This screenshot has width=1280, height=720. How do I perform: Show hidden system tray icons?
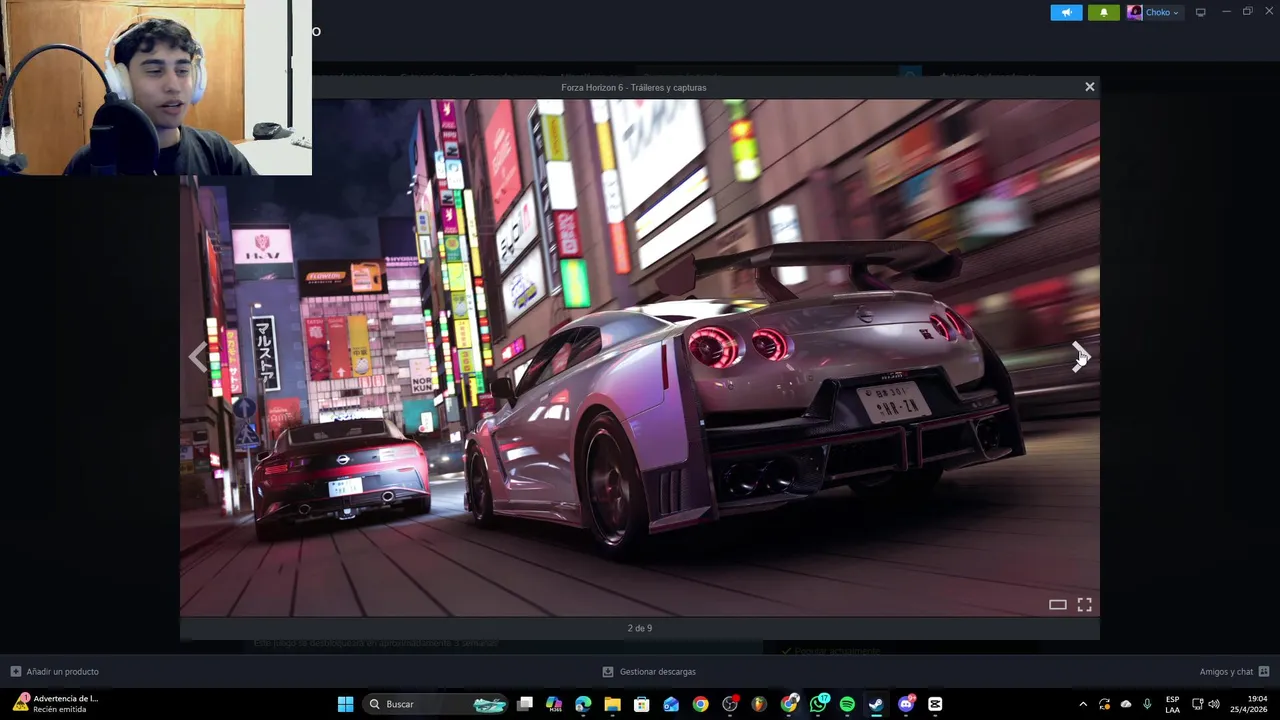(x=1083, y=704)
